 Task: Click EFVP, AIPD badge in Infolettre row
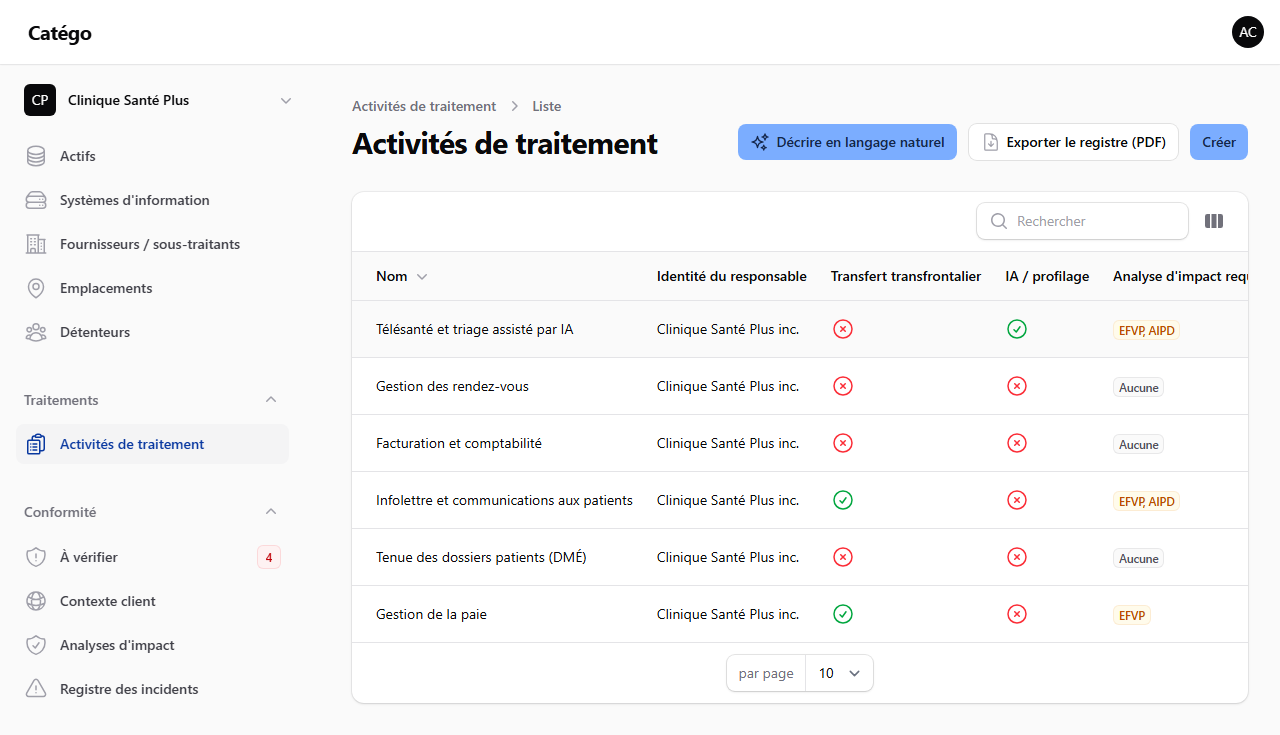point(1146,501)
